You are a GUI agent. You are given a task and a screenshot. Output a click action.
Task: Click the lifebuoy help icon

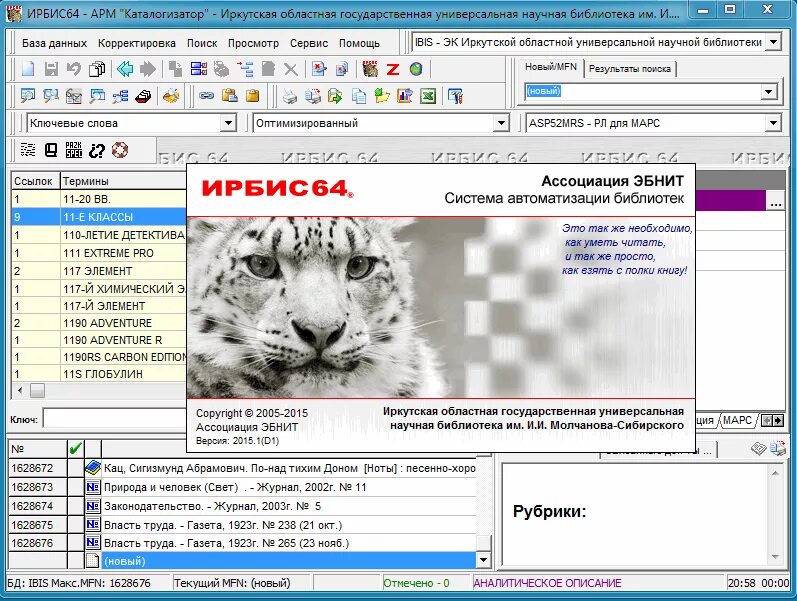[x=120, y=150]
